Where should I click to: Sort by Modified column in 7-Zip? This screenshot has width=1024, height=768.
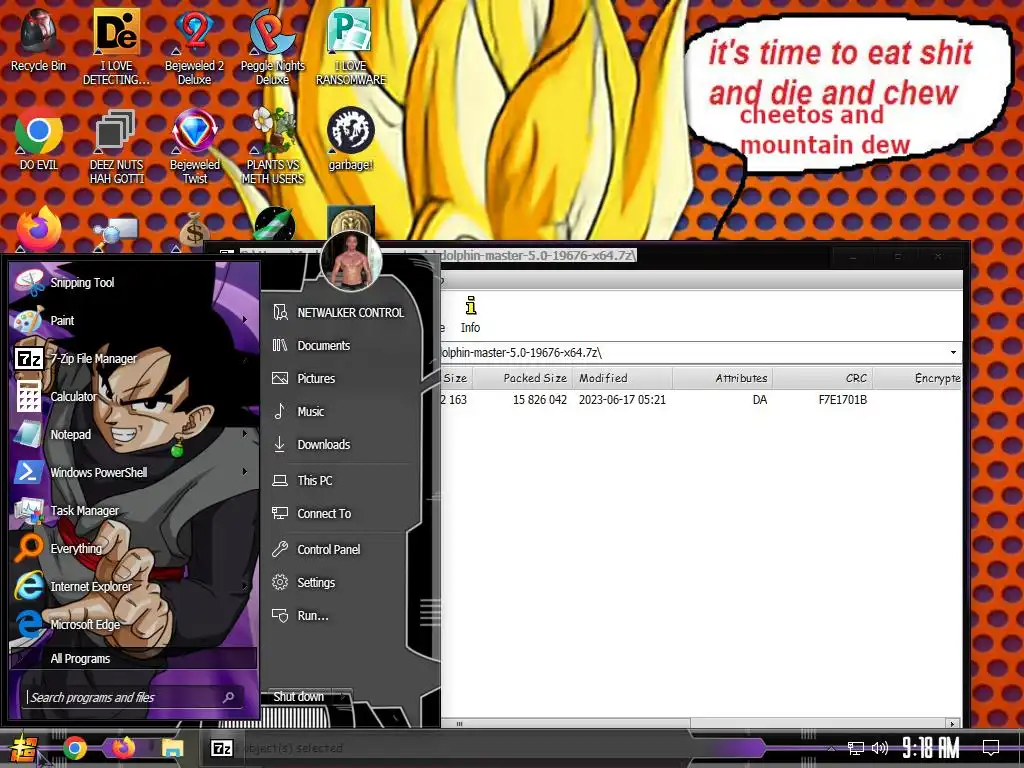point(622,378)
